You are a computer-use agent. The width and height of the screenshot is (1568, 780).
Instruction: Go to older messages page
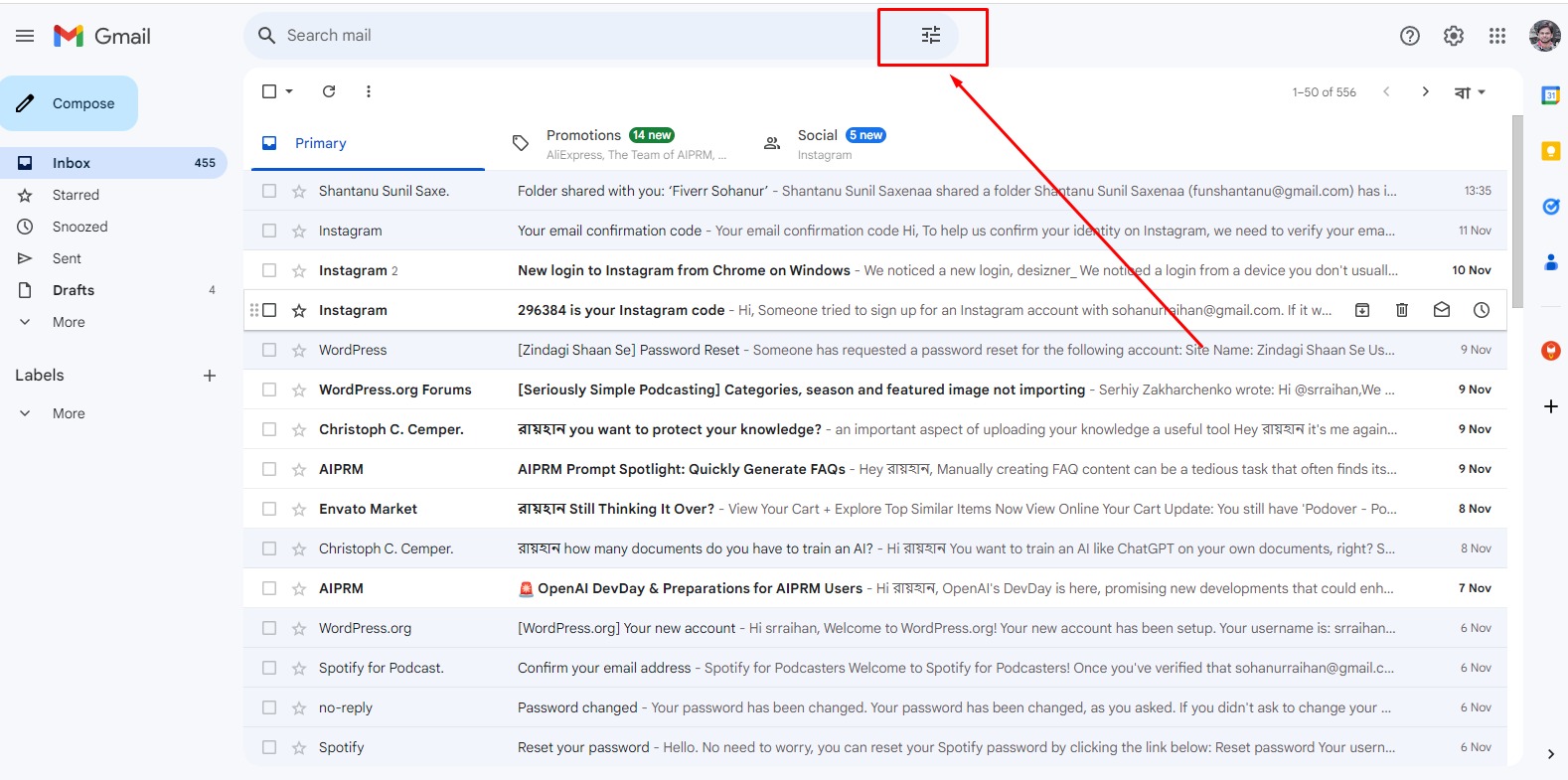(x=1426, y=91)
